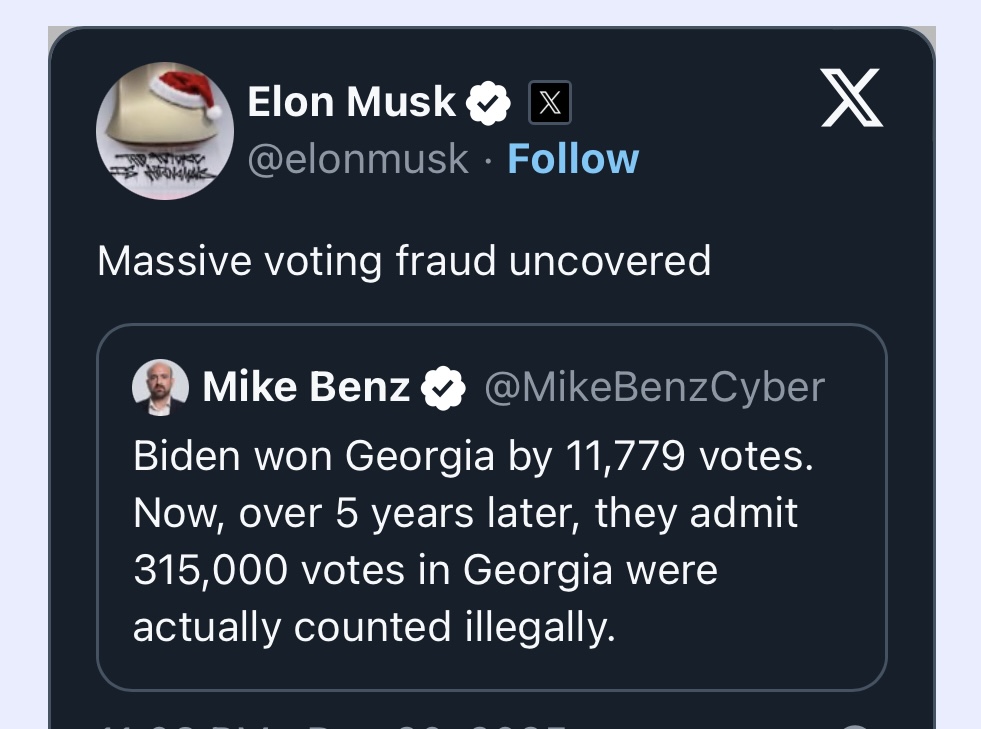This screenshot has width=981, height=729.
Task: Click the "actually counted illegally" line
Action: pyautogui.click(x=374, y=627)
